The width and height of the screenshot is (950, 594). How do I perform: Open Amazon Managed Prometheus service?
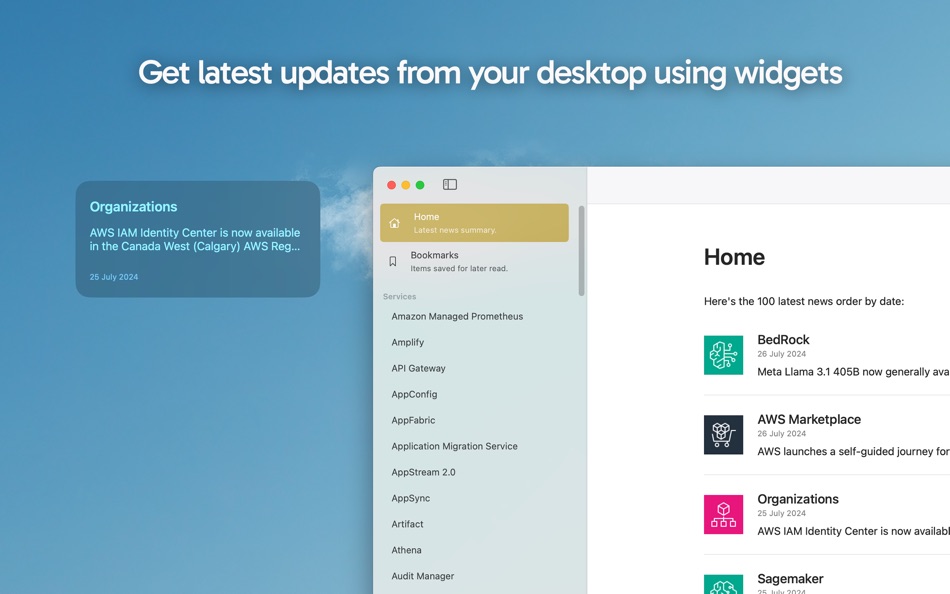point(457,316)
